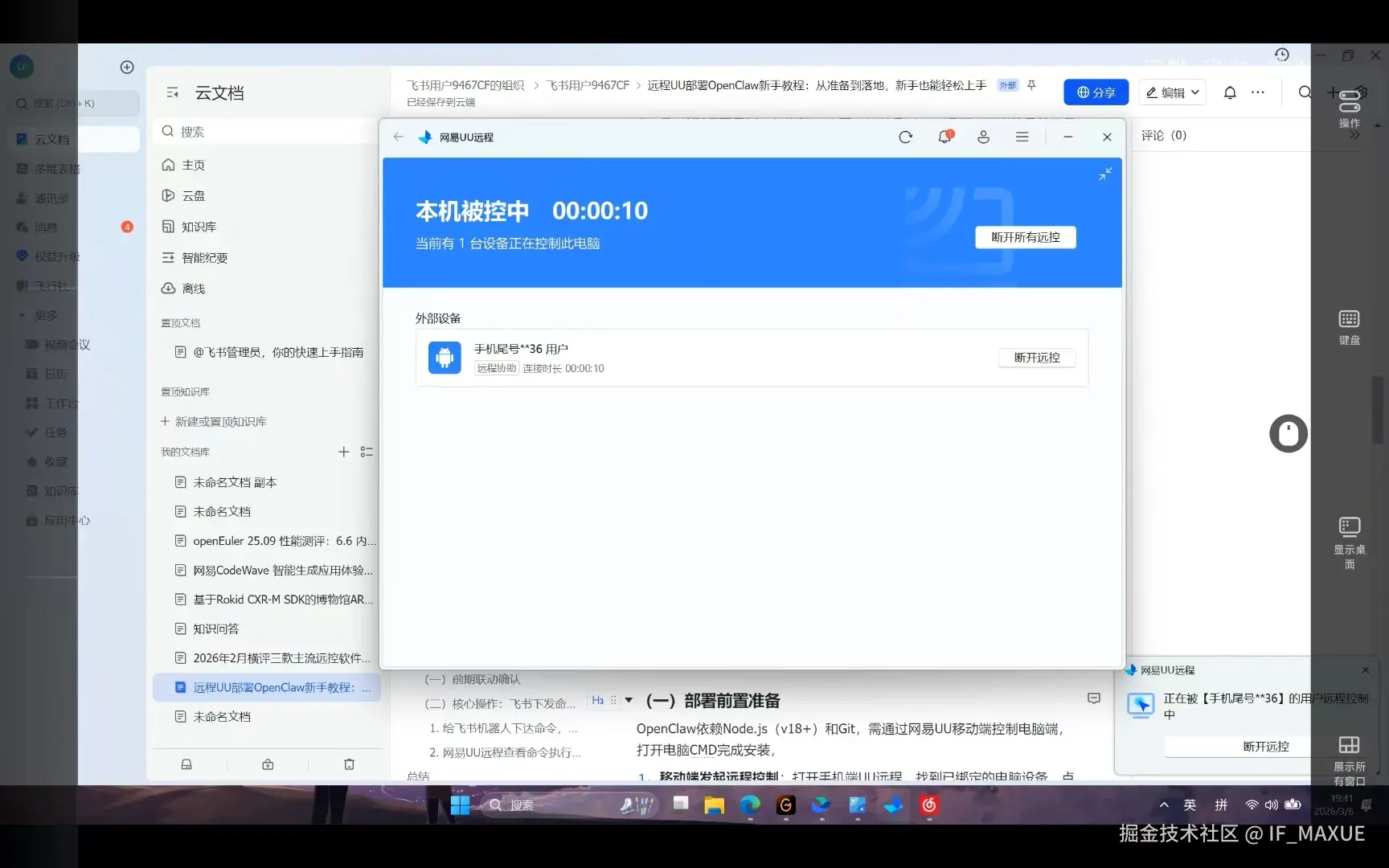This screenshot has width=1389, height=868.
Task: Jump to outline item (一)前期联动确认
Action: pos(473,679)
